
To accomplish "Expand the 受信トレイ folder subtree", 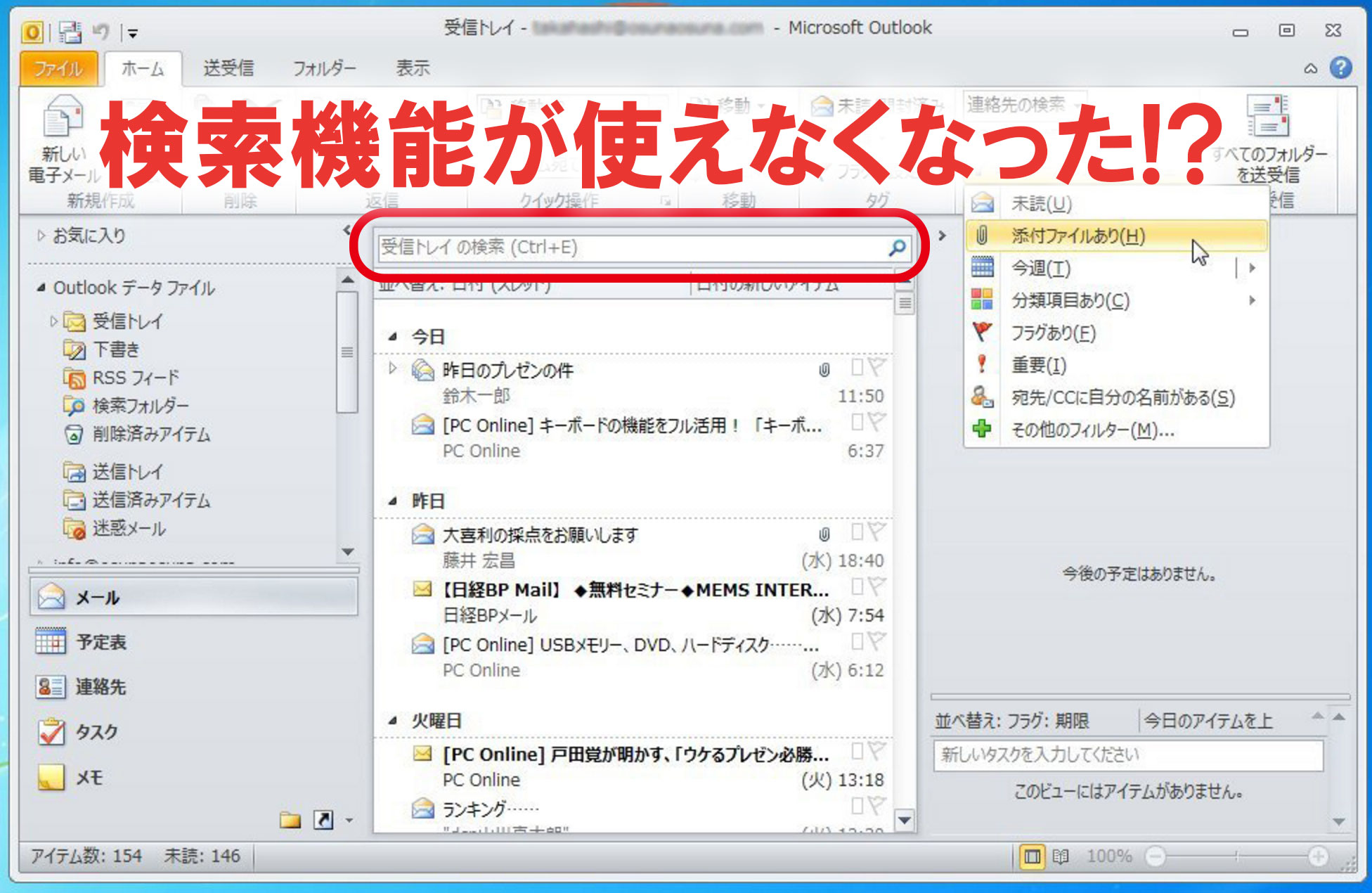I will (x=53, y=321).
